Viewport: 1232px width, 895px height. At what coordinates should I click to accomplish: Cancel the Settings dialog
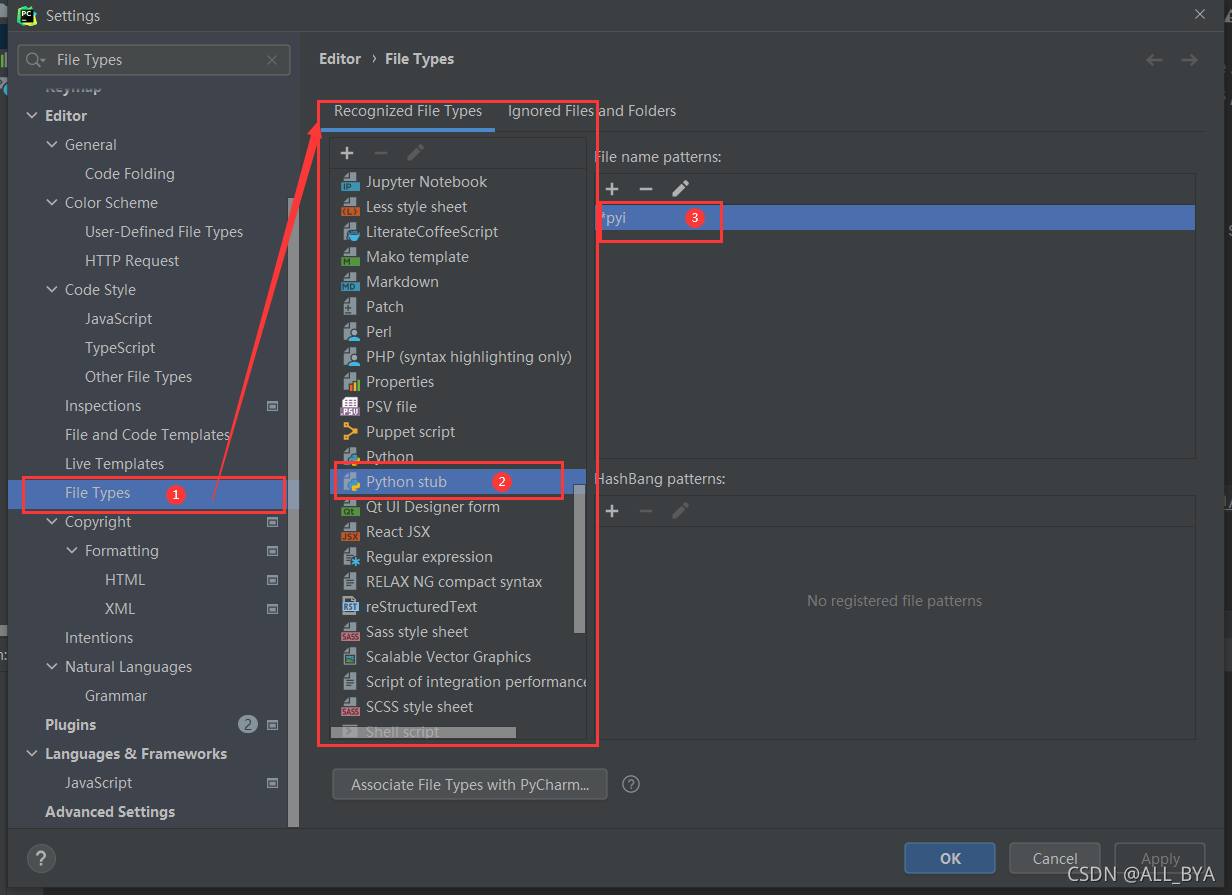tap(1055, 858)
